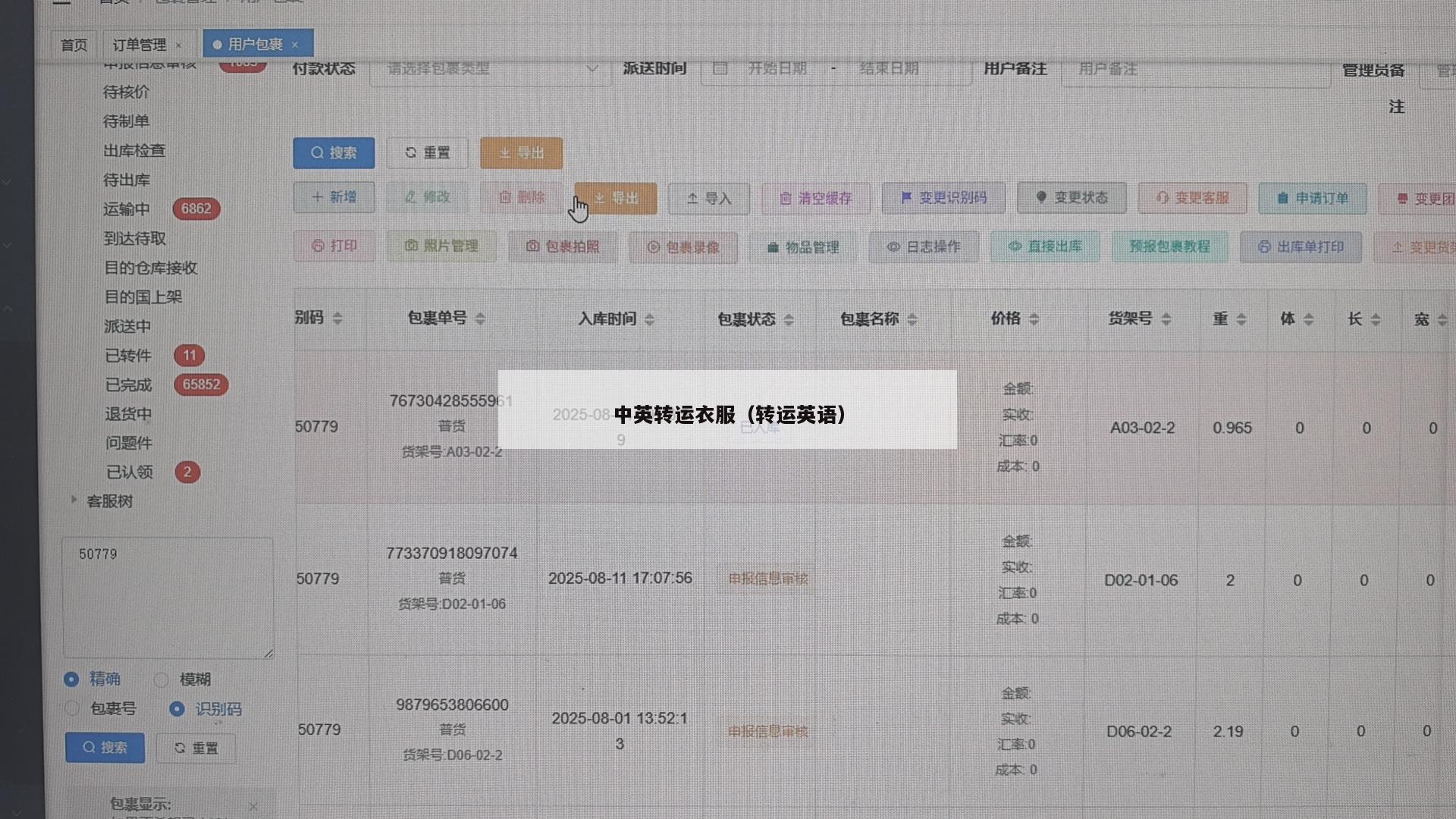
Task: Click 变更状态 button
Action: [1072, 198]
